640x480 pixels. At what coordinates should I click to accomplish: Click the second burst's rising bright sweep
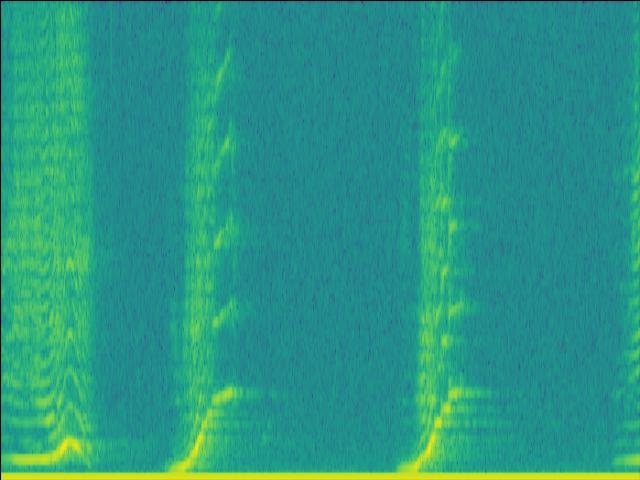[204, 425]
